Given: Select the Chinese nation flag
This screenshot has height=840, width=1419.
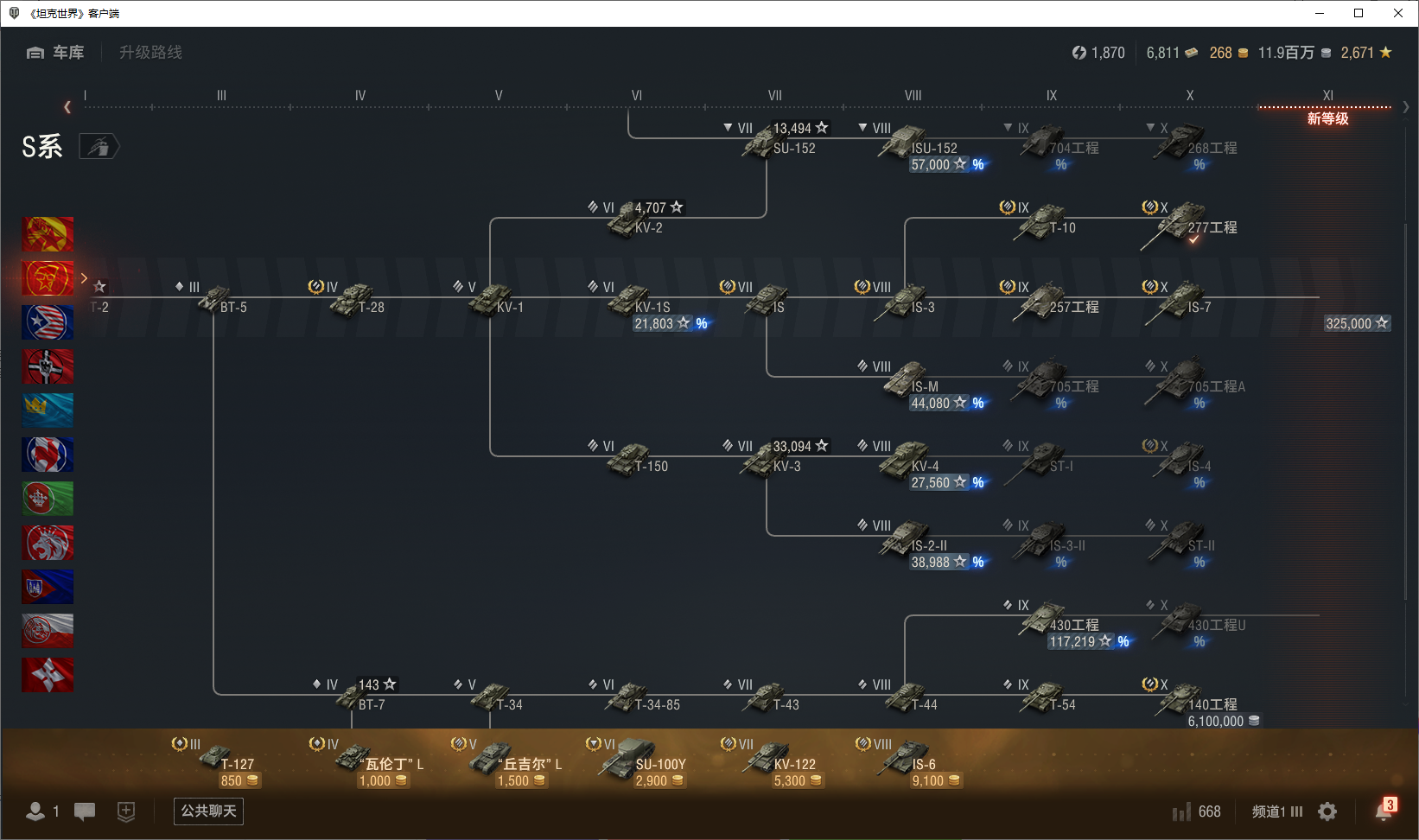Looking at the screenshot, I should [48, 234].
